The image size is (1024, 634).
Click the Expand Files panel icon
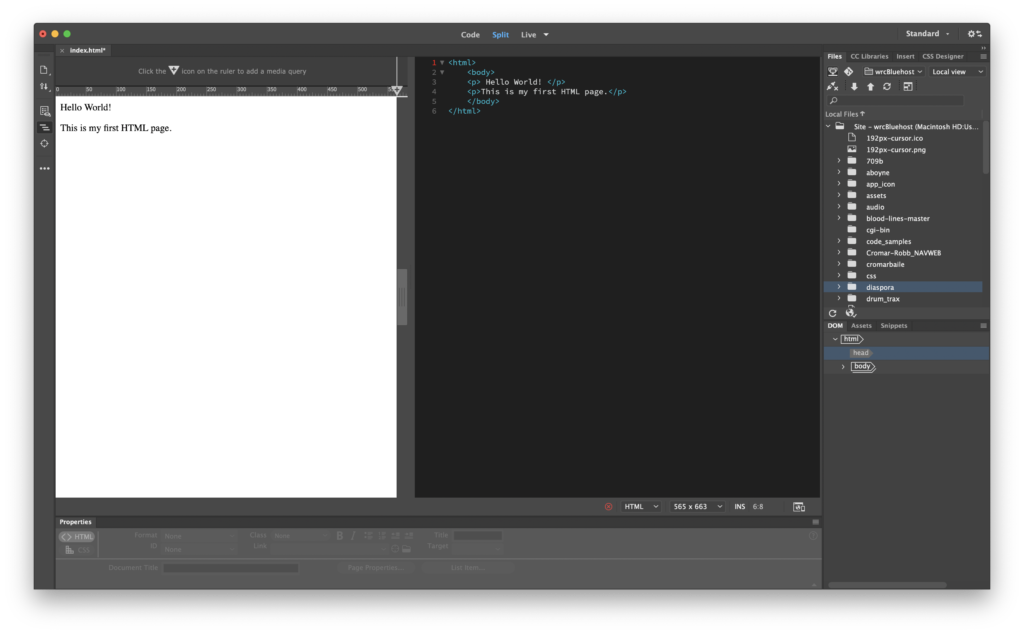click(907, 87)
